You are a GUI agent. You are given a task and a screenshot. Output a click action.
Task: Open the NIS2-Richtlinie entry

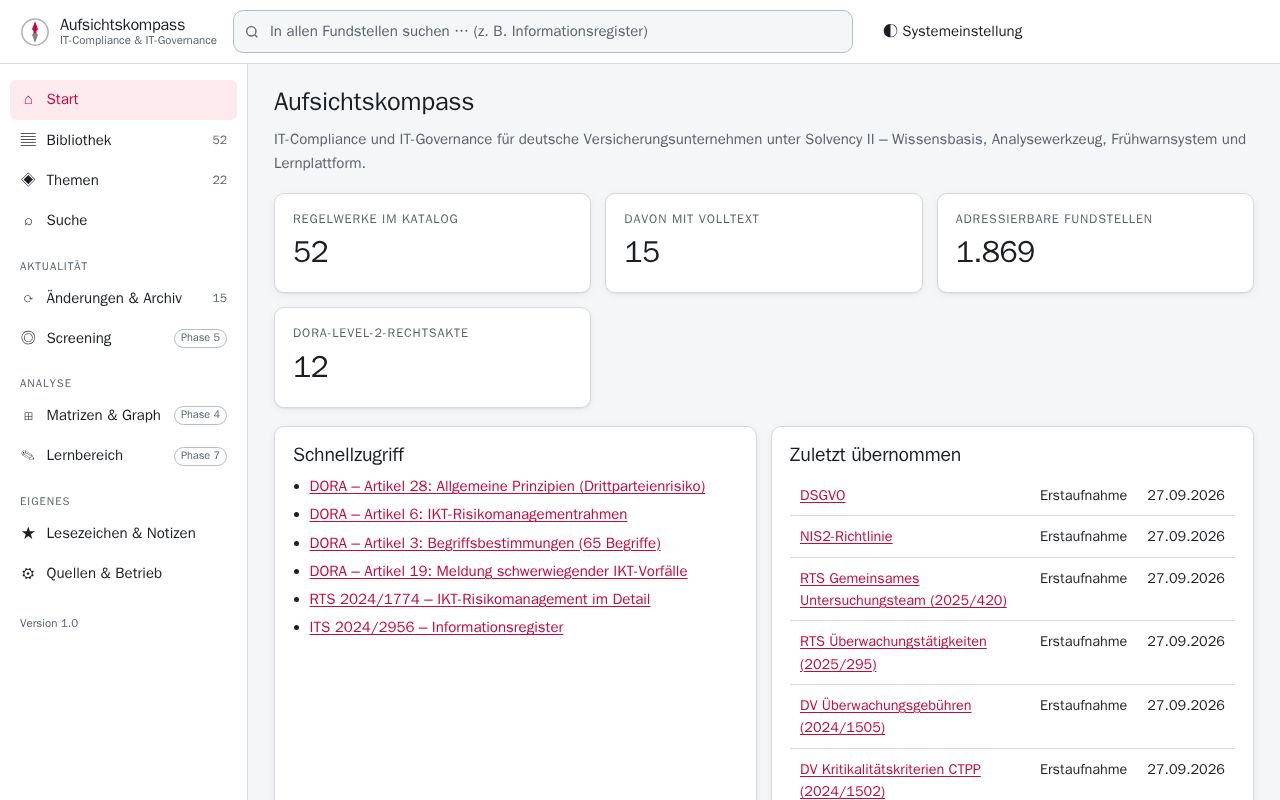pyautogui.click(x=846, y=536)
